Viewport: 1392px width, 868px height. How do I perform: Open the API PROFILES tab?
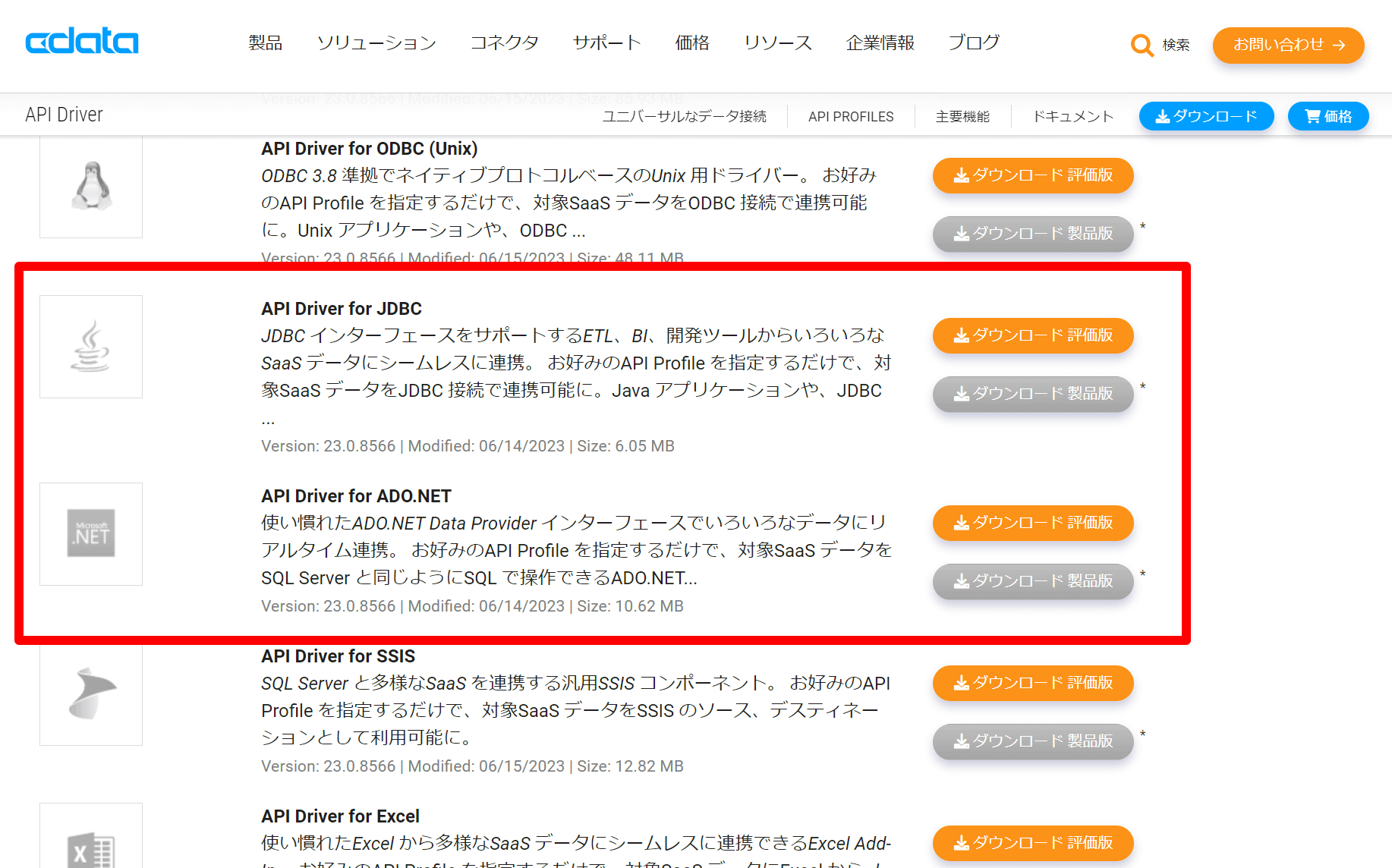pos(851,117)
